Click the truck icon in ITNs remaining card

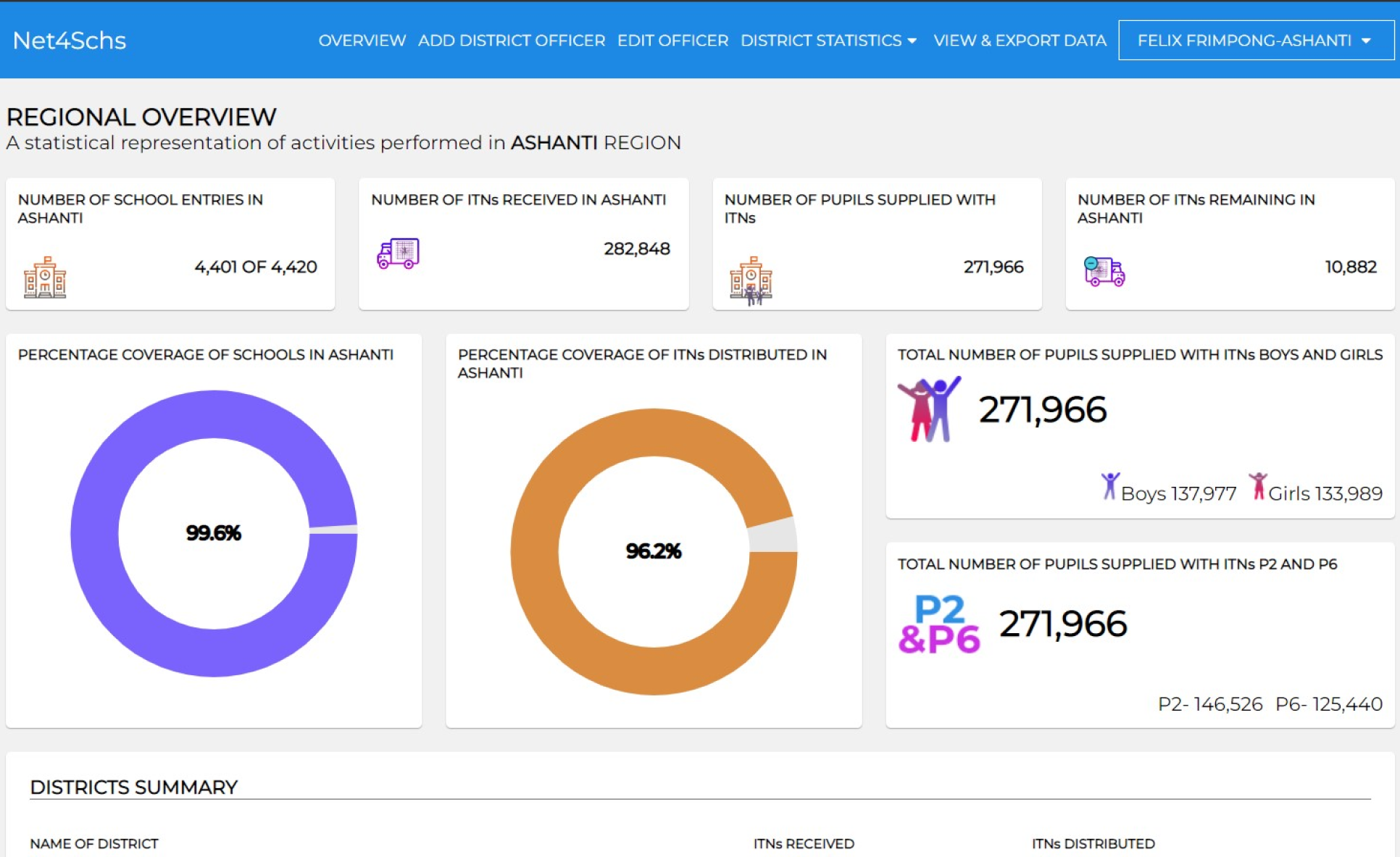pyautogui.click(x=1104, y=272)
